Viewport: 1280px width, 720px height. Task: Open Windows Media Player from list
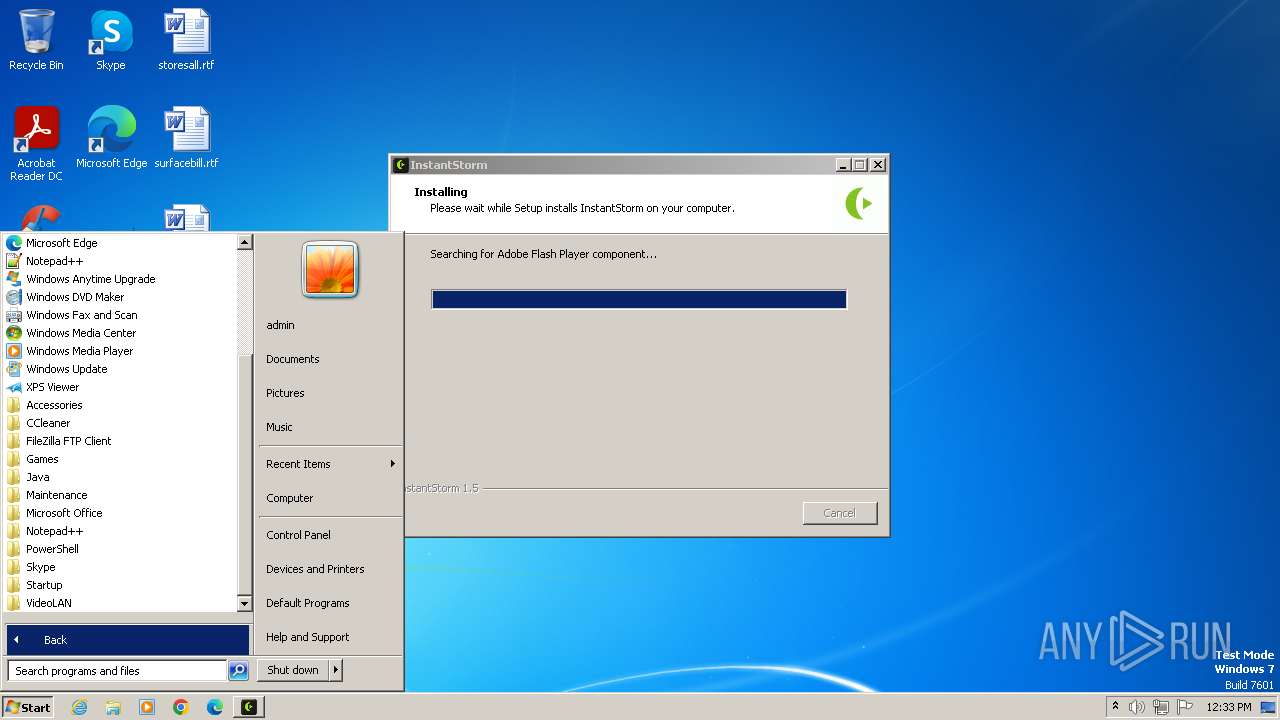pyautogui.click(x=120, y=351)
